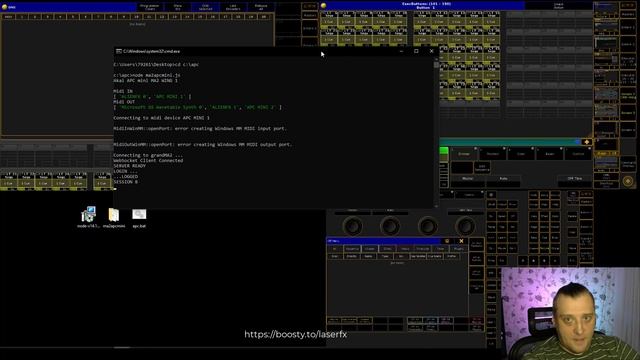Switch DMX sheet to page 20
The image size is (640, 360).
[264, 17]
